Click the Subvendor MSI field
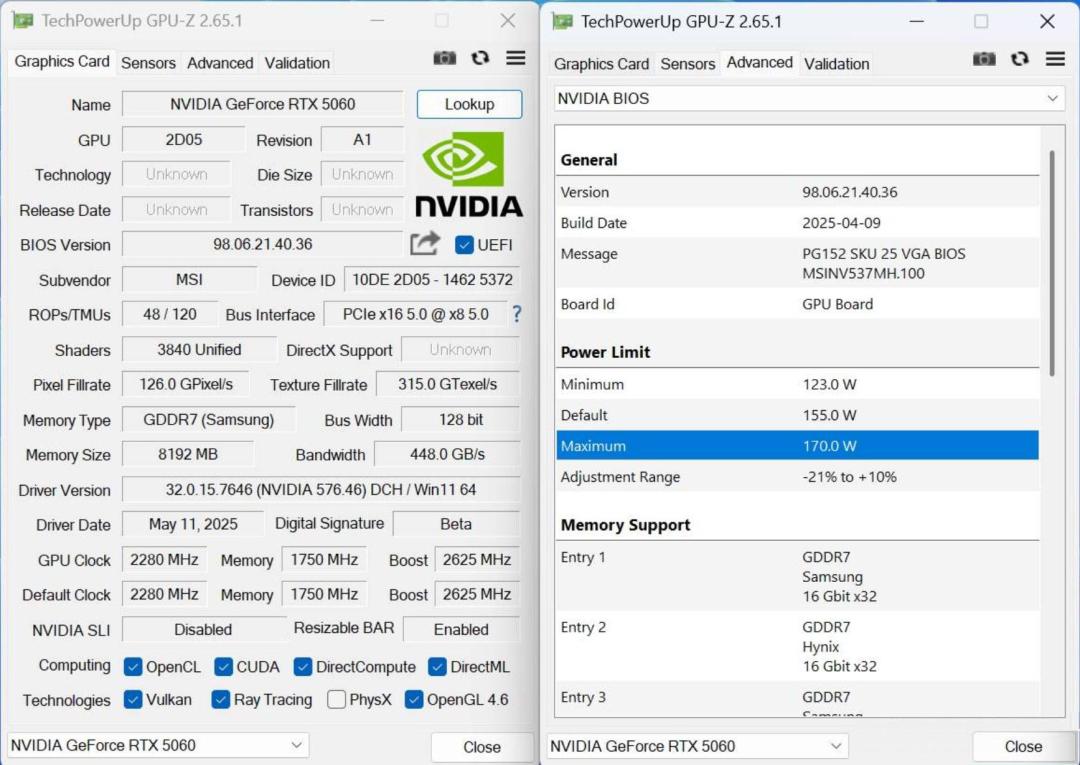Viewport: 1080px width, 765px height. pyautogui.click(x=189, y=280)
